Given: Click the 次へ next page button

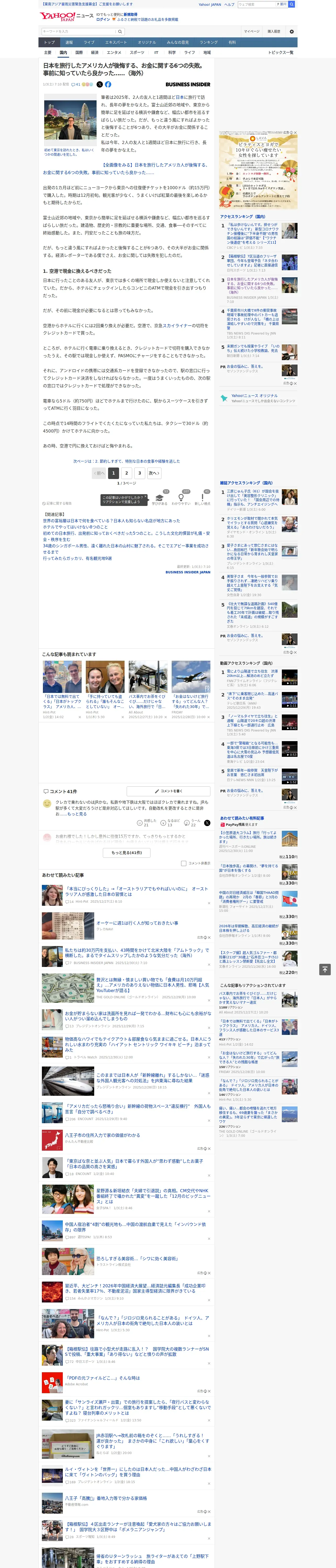Looking at the screenshot, I should click(x=154, y=473).
